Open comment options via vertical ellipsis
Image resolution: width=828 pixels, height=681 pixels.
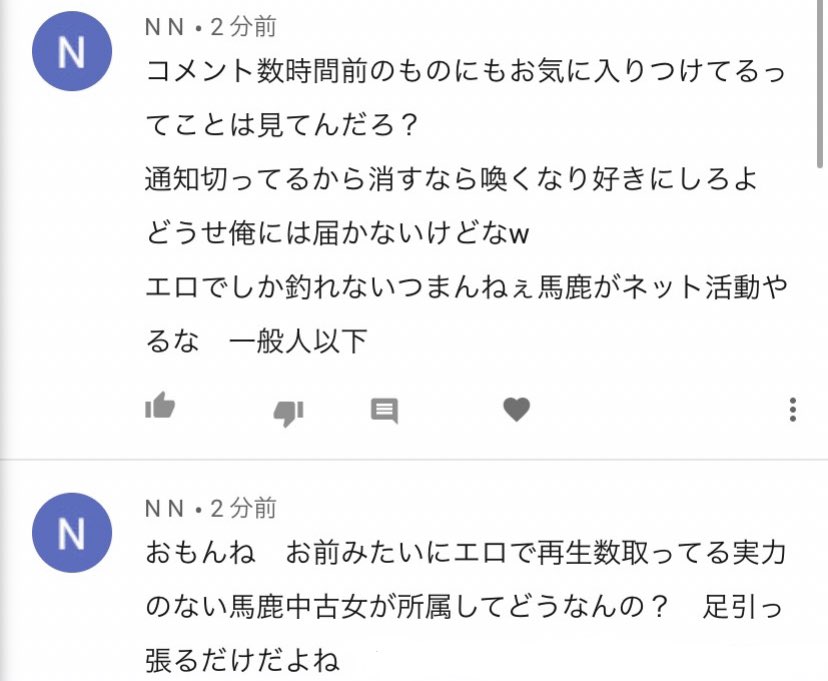(795, 408)
